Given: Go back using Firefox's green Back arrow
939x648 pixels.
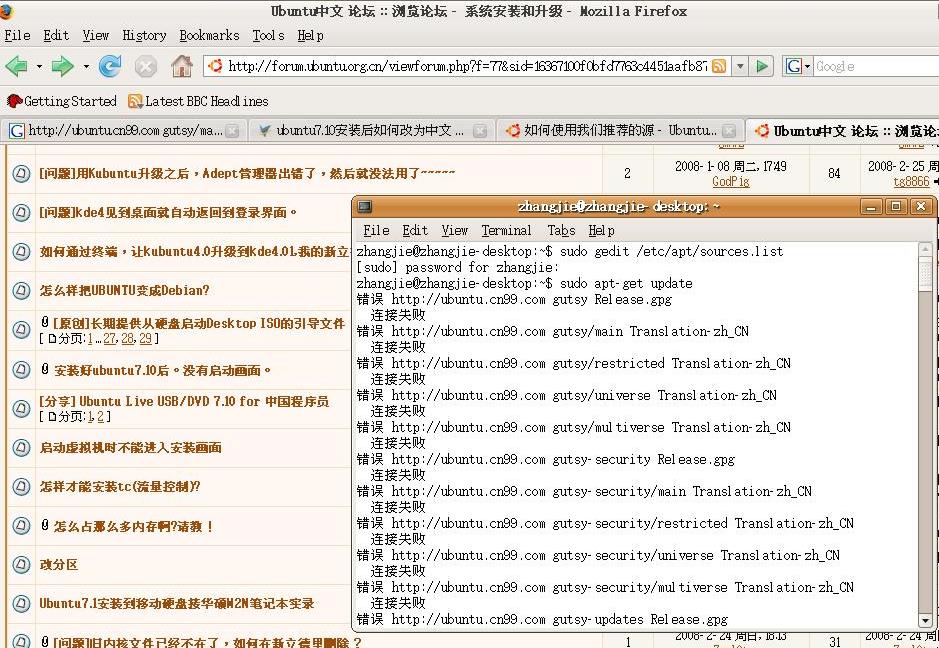Looking at the screenshot, I should (17, 66).
